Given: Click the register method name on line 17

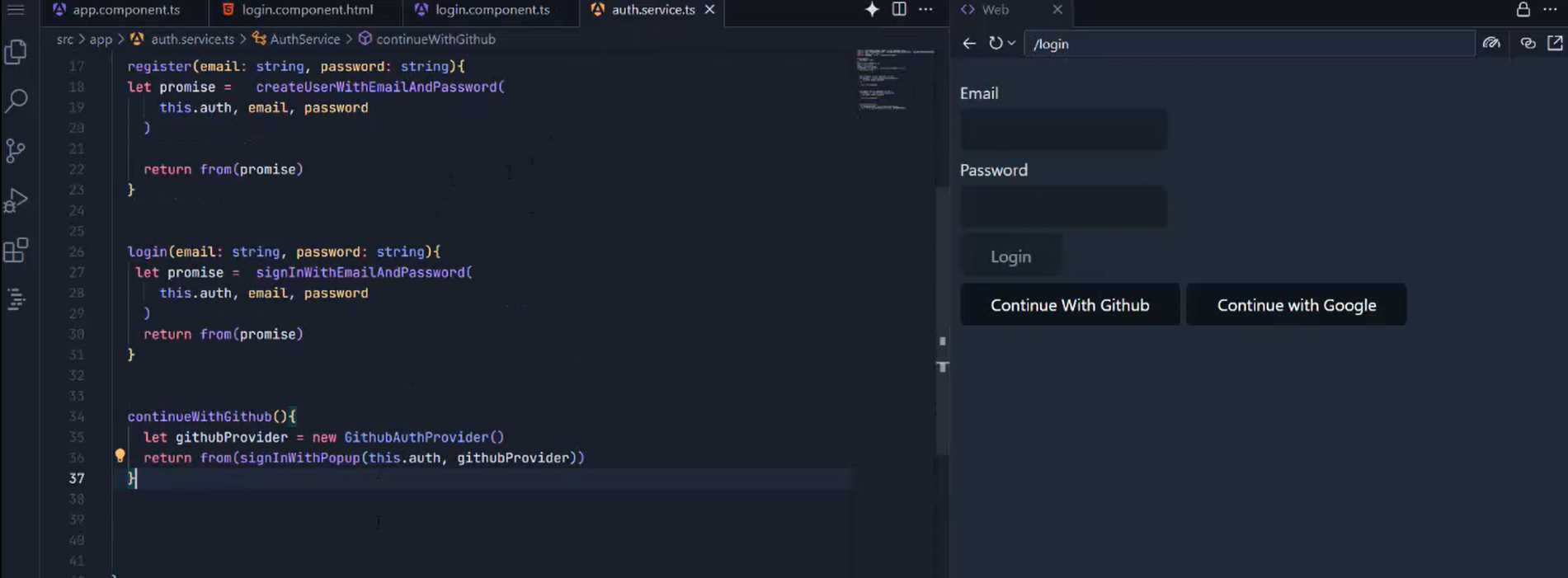Looking at the screenshot, I should 159,66.
